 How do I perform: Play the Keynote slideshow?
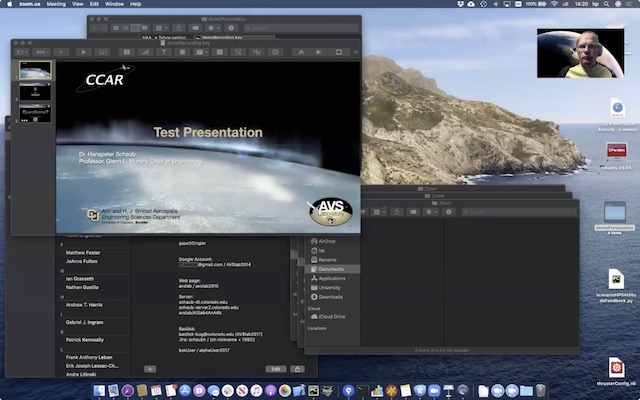tap(84, 52)
